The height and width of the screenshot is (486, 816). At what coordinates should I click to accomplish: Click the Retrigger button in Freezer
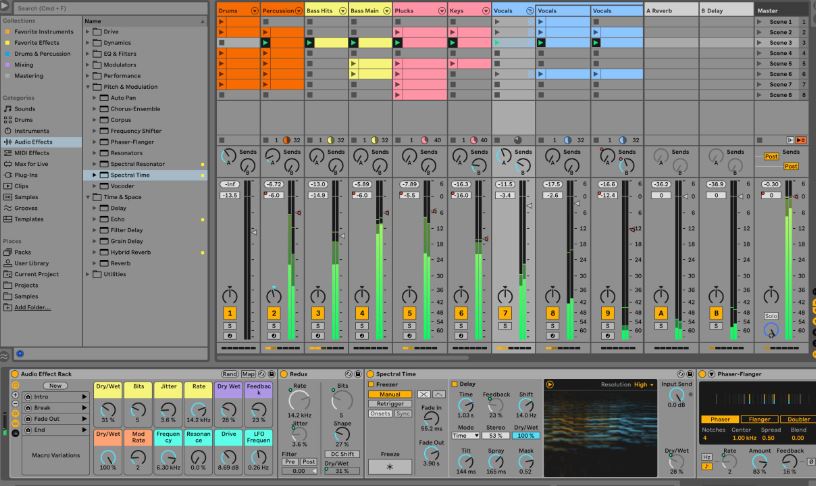390,404
